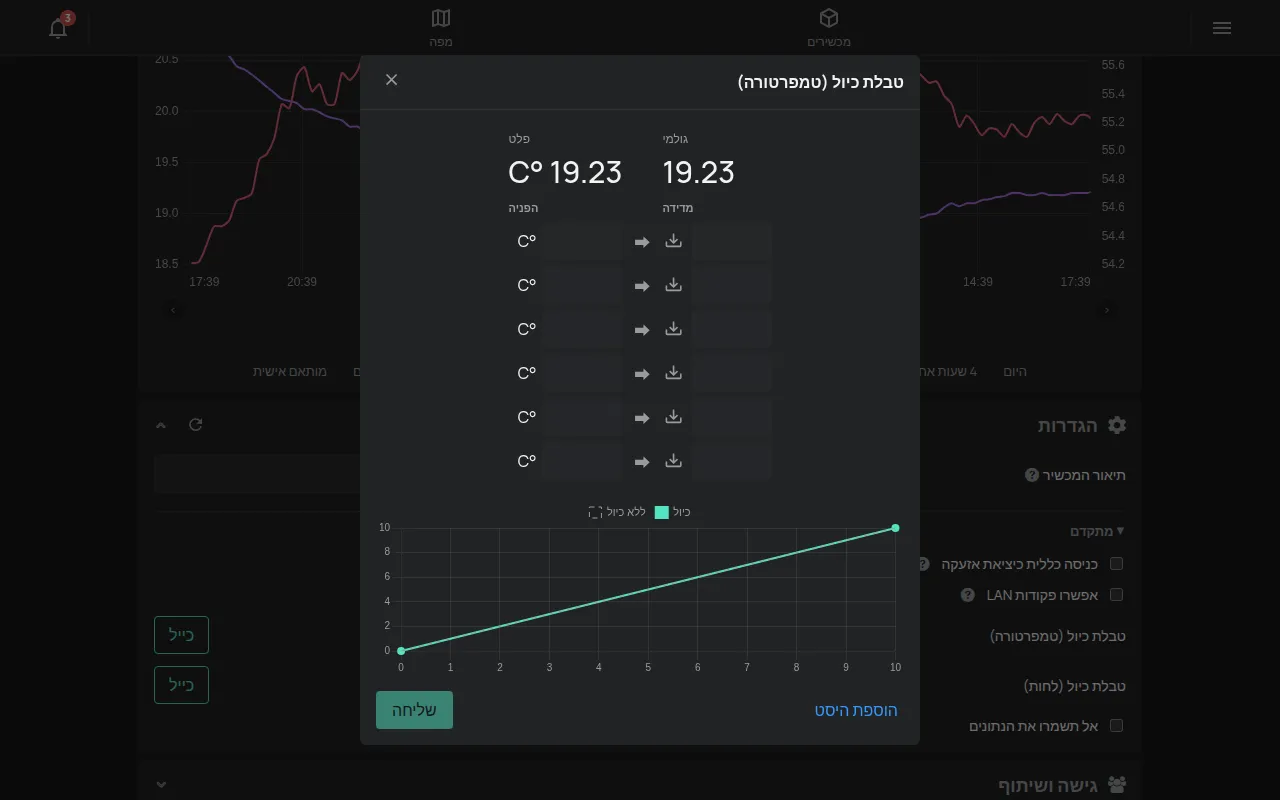Click the help icon next to תיאור המכשיר
This screenshot has height=800, width=1280.
(1032, 475)
